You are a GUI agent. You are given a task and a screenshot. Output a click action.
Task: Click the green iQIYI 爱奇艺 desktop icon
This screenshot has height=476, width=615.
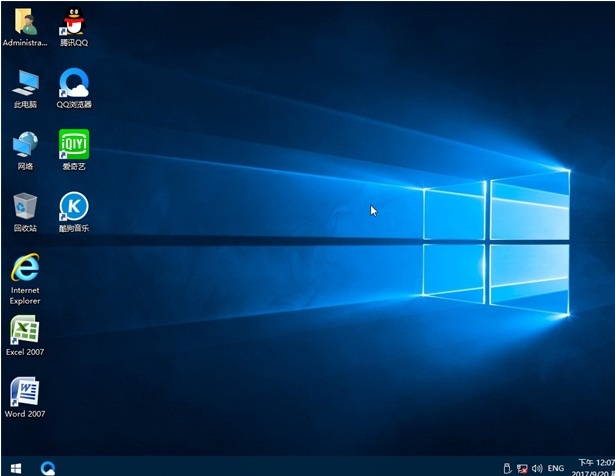point(73,145)
